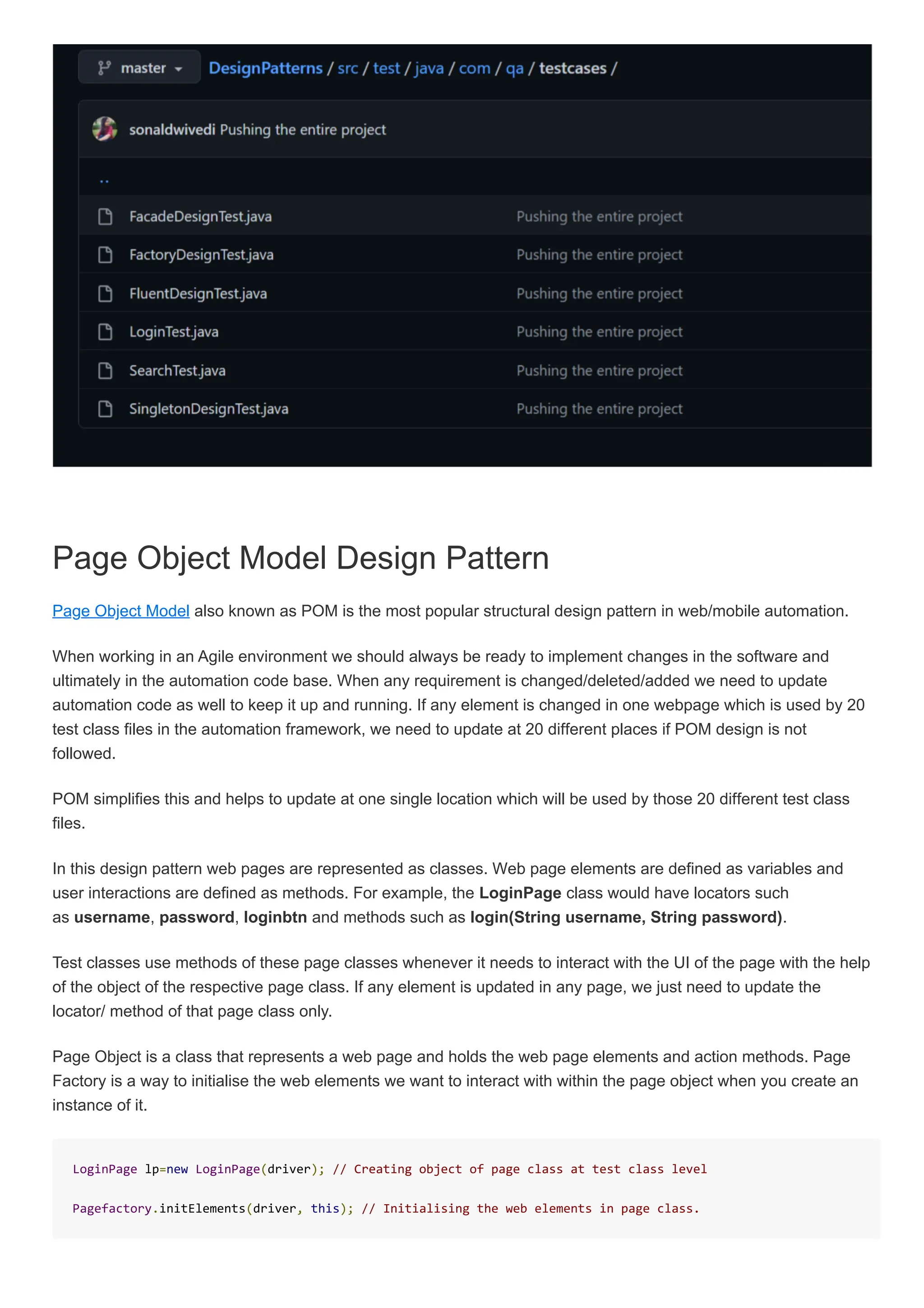Click the FluentDesignTest.java file icon
924x1308 pixels.
(105, 293)
